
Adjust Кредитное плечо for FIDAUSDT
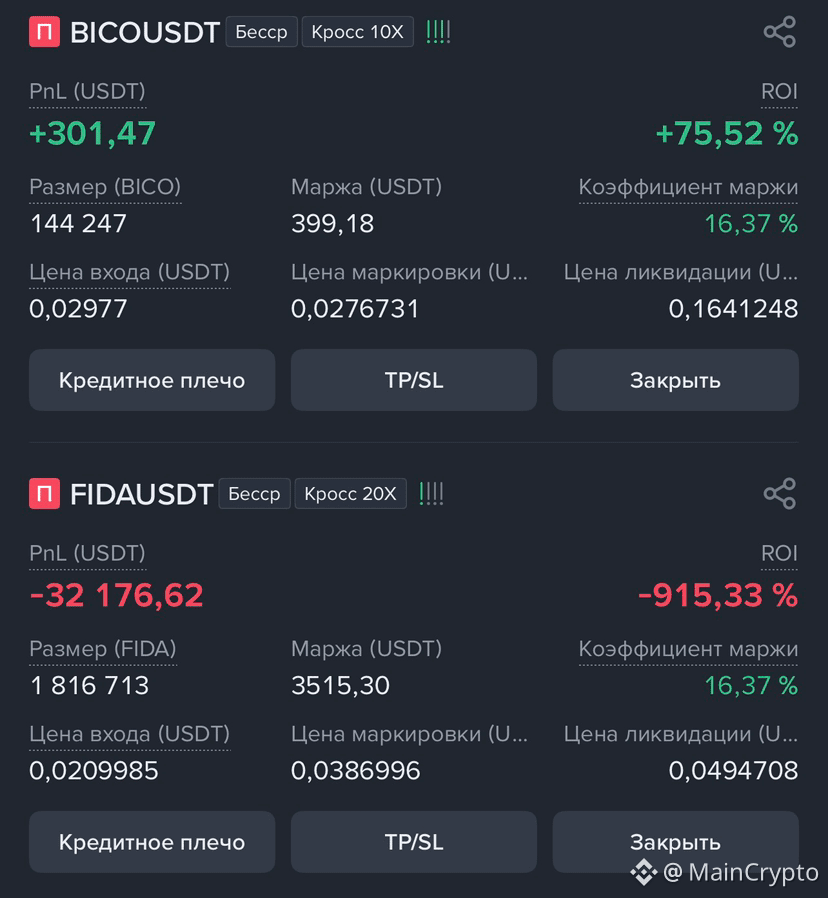(152, 842)
